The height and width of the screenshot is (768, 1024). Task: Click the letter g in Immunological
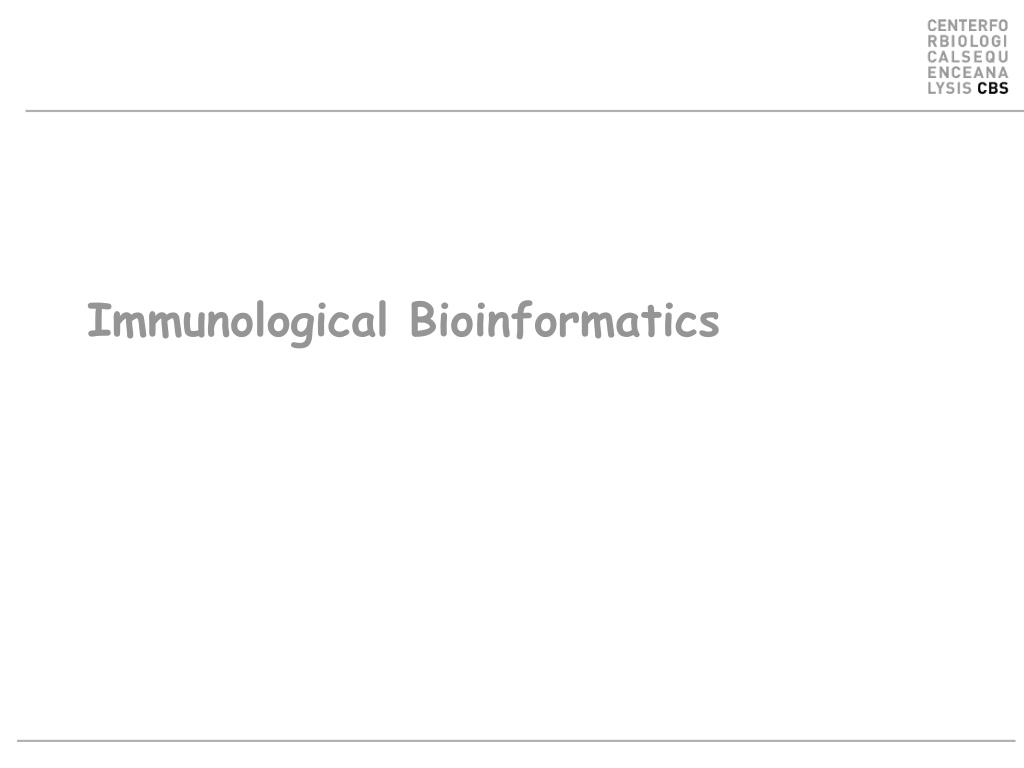303,326
